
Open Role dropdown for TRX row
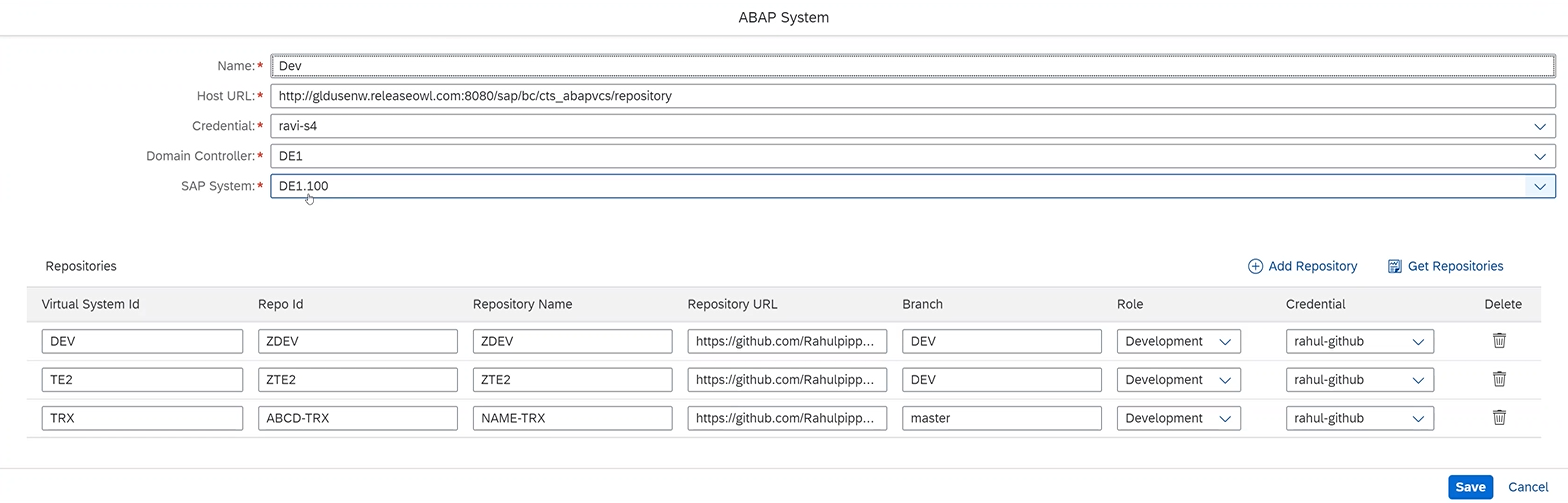(1224, 418)
